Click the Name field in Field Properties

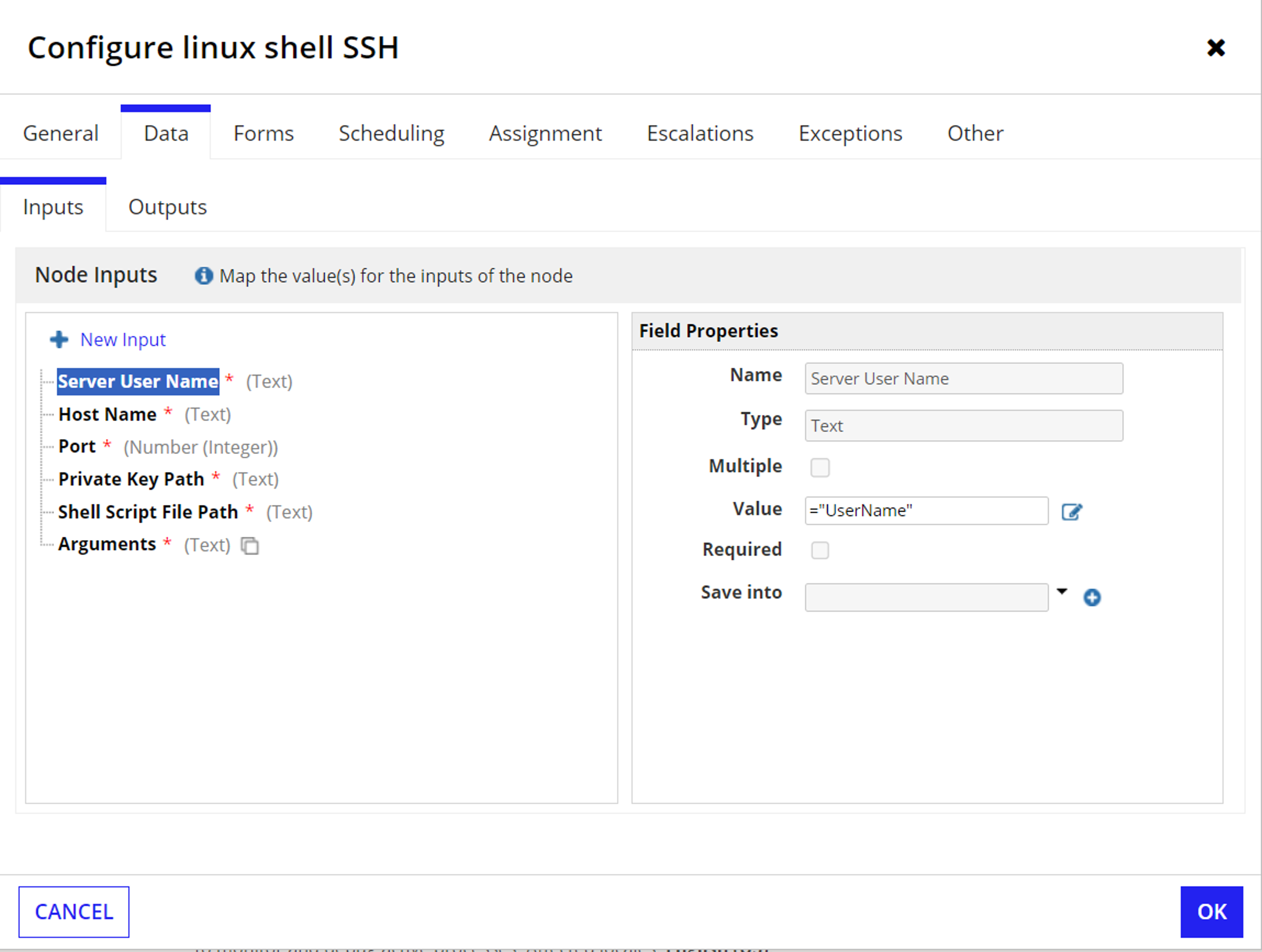[964, 379]
